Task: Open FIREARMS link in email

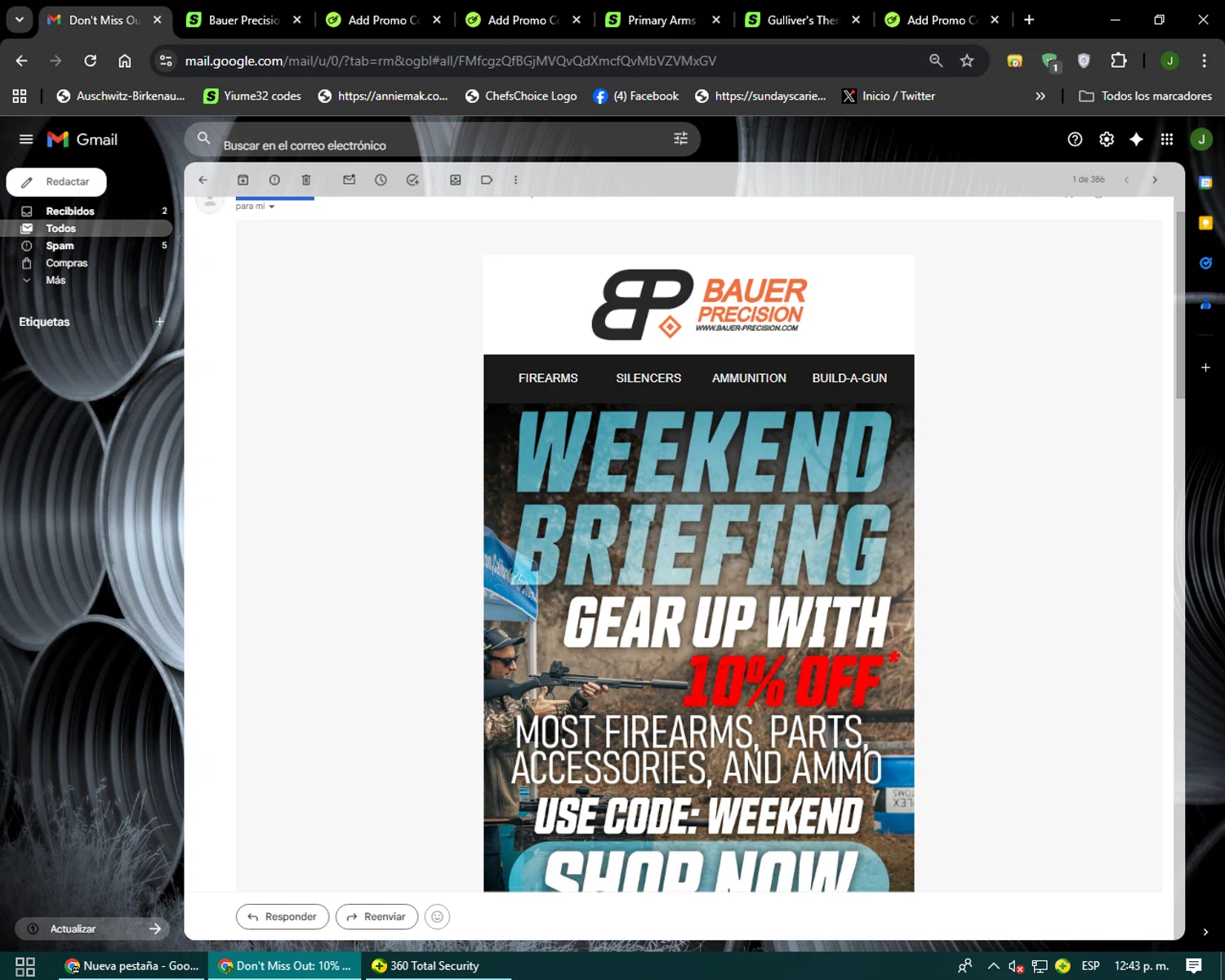Action: [548, 378]
